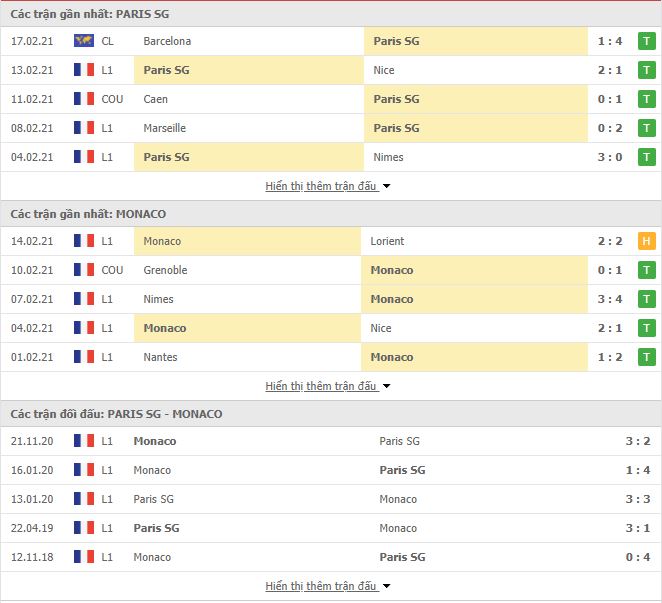Expand more Paris SG - Monaco head-to-head matches
The height and width of the screenshot is (603, 662).
pos(327,586)
